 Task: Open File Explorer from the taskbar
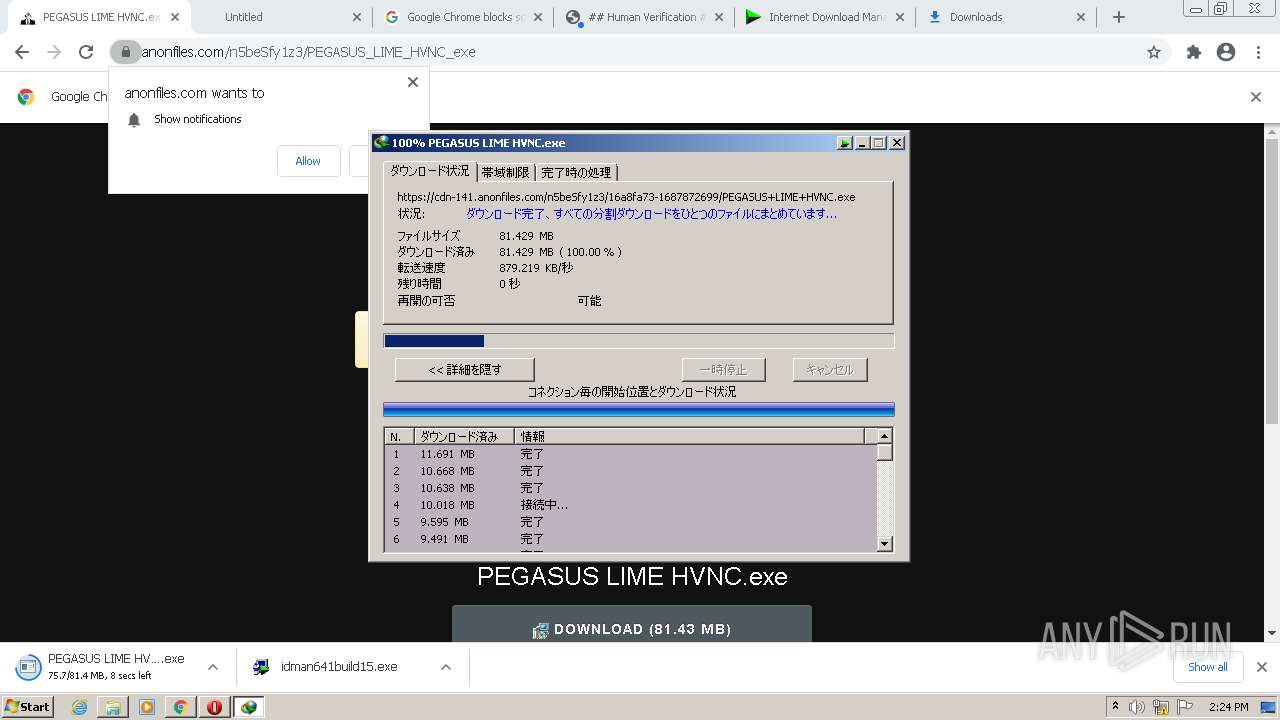coord(113,707)
